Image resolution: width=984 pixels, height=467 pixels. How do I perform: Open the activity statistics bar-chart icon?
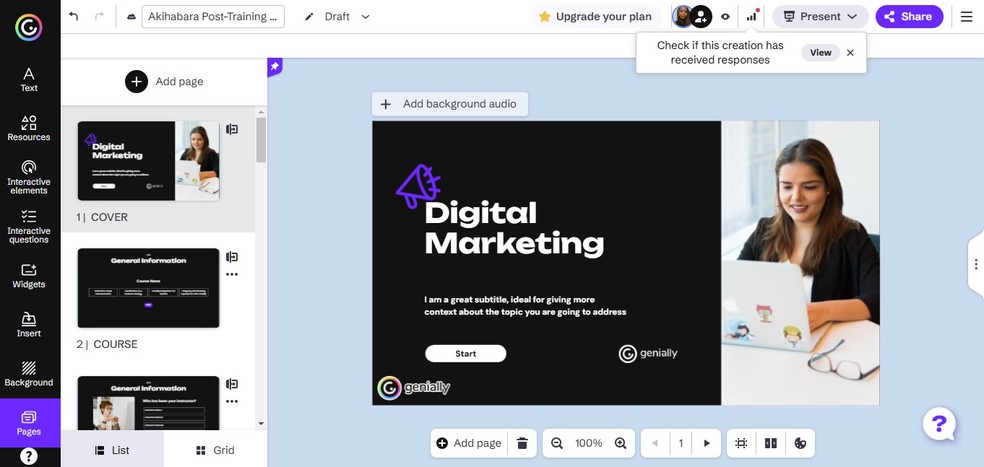coord(751,17)
